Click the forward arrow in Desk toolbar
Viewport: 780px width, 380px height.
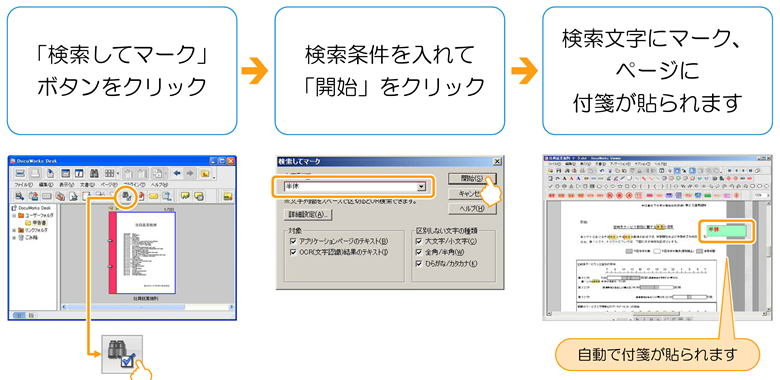tap(190, 173)
